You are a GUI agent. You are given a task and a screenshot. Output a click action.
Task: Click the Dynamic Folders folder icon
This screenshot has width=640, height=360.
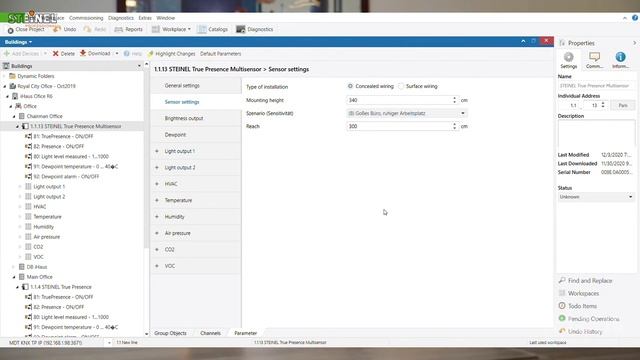[12, 76]
